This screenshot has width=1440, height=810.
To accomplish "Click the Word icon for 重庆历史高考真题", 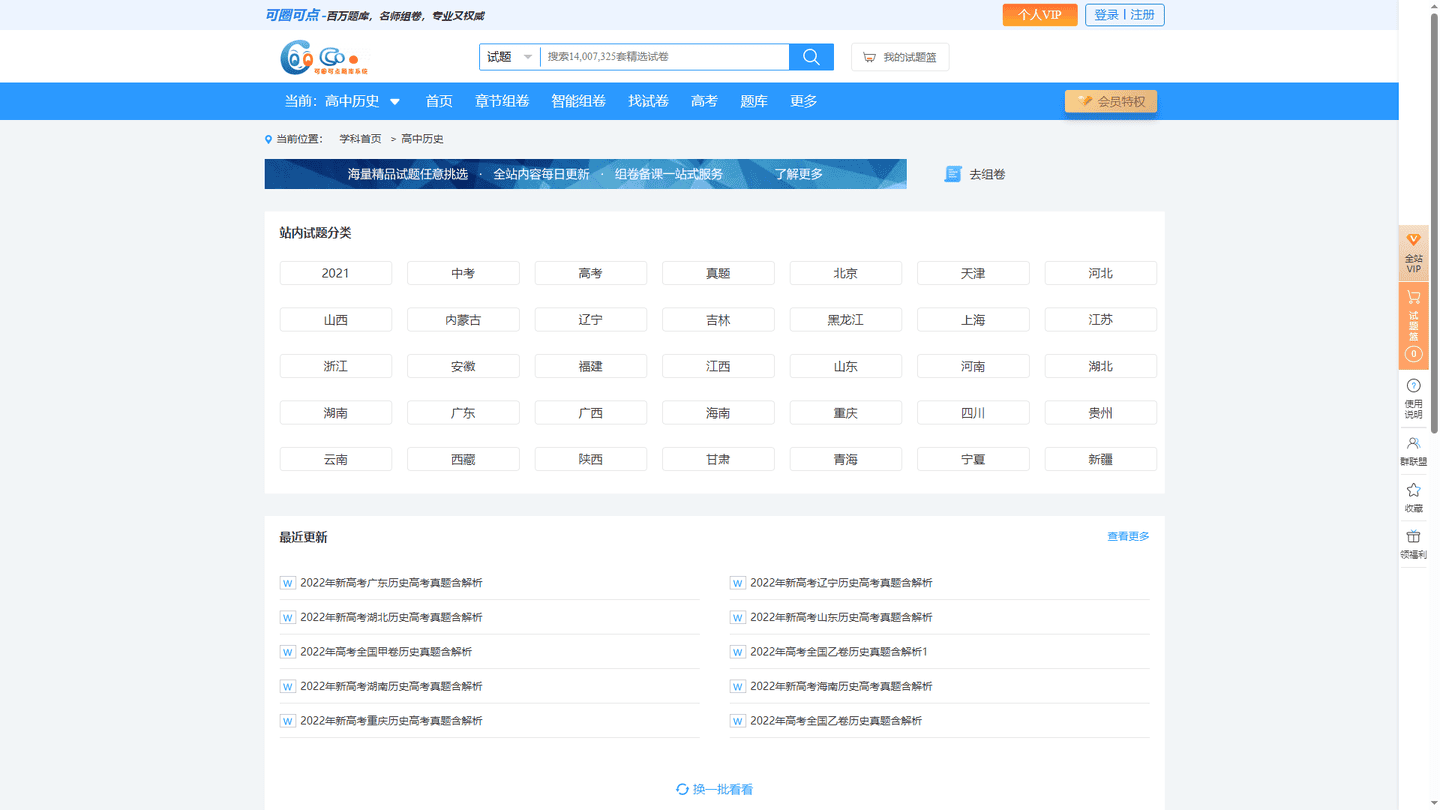I will pyautogui.click(x=288, y=721).
